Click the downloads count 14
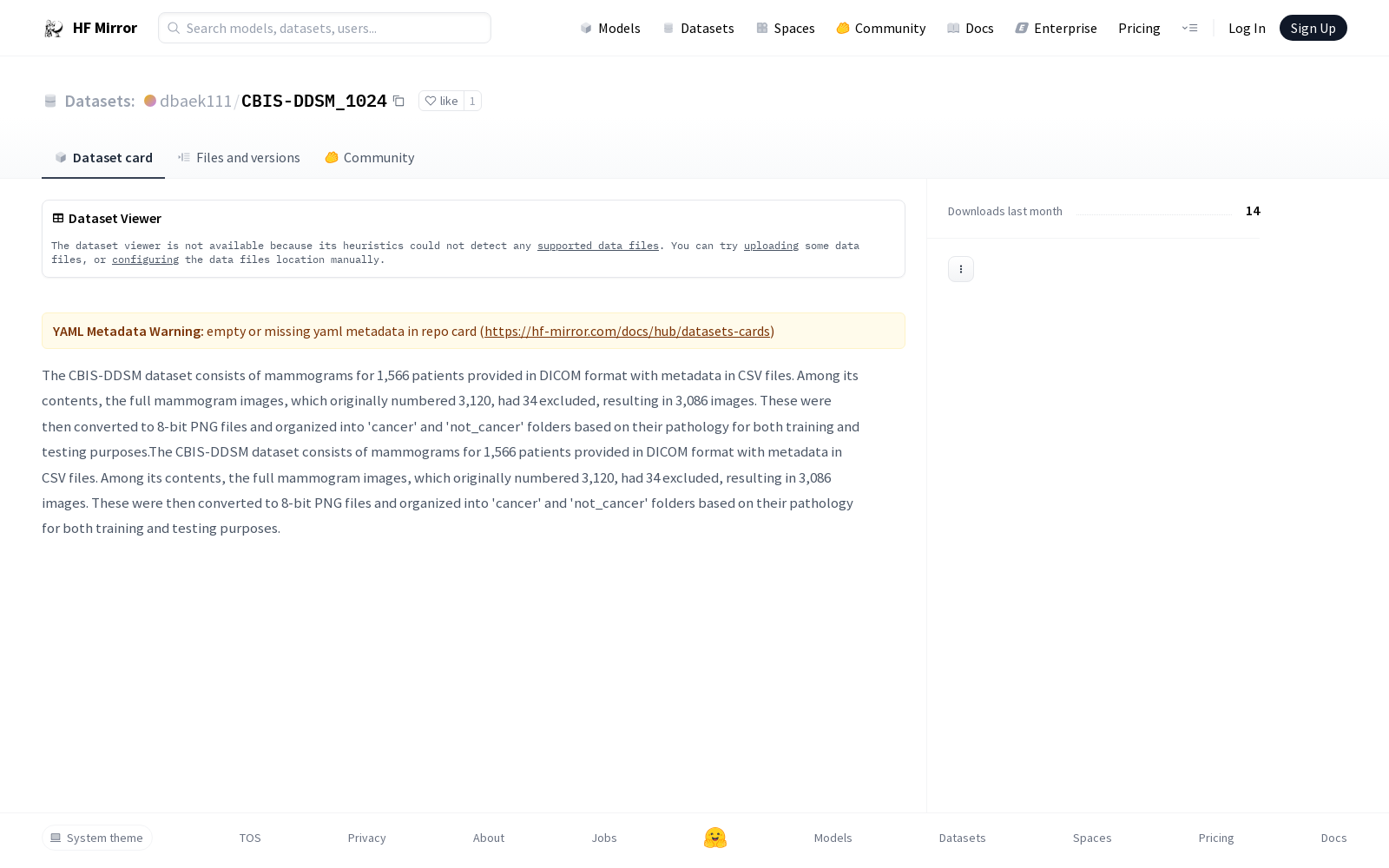 click(1253, 211)
